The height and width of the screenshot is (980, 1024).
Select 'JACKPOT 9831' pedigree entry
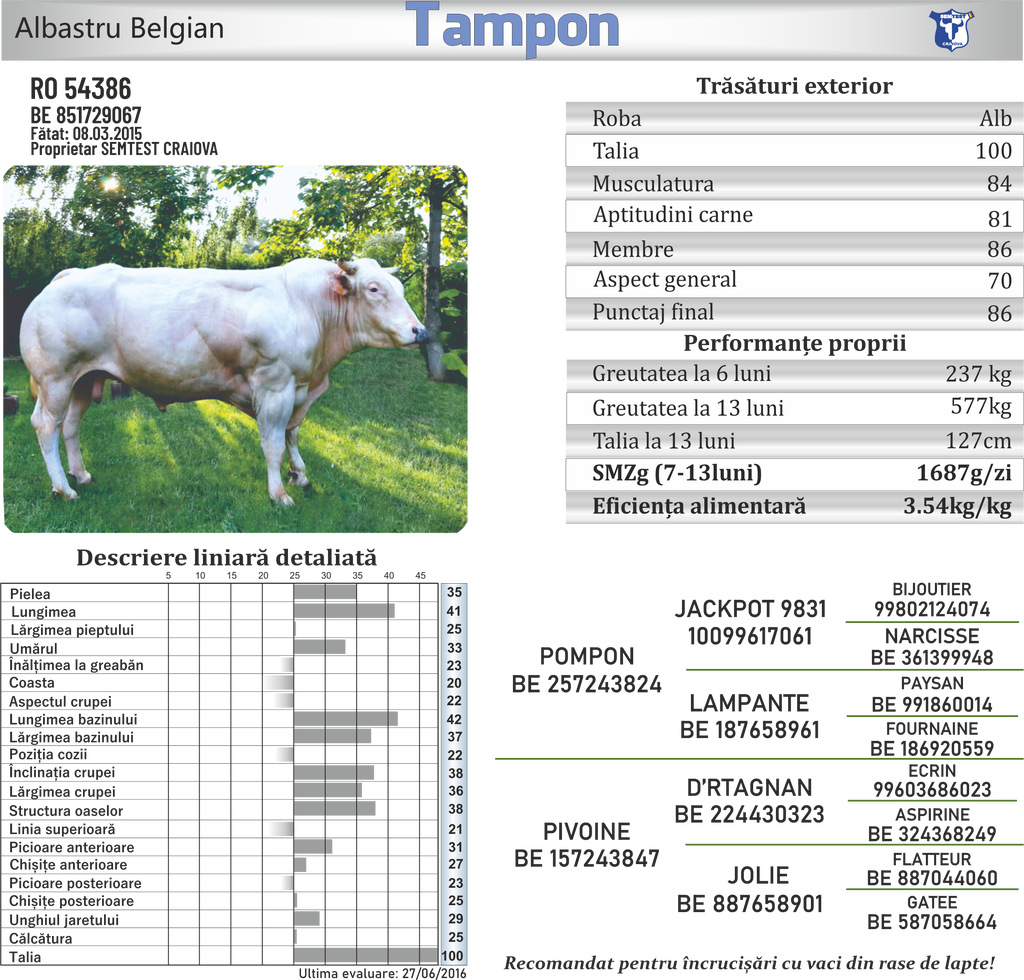coord(750,609)
